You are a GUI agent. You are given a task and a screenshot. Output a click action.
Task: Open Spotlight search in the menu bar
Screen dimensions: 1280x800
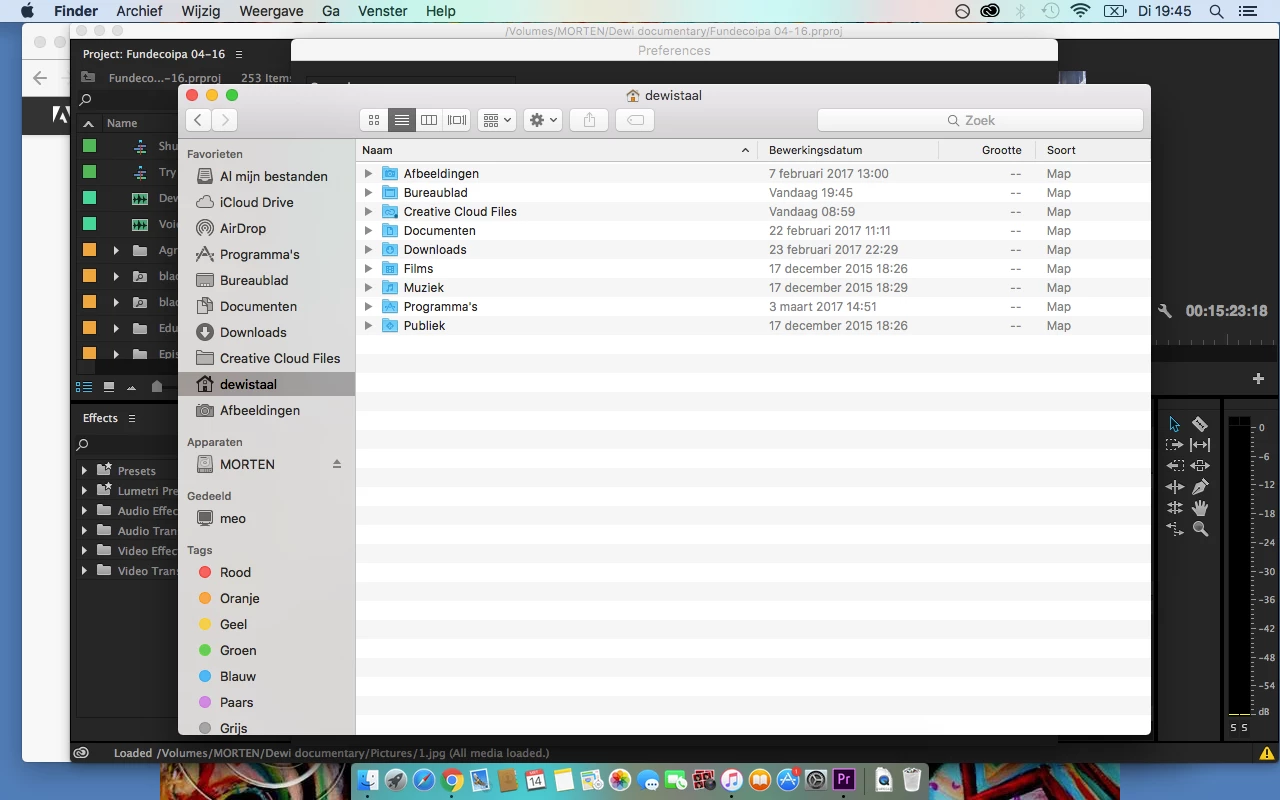(1216, 11)
